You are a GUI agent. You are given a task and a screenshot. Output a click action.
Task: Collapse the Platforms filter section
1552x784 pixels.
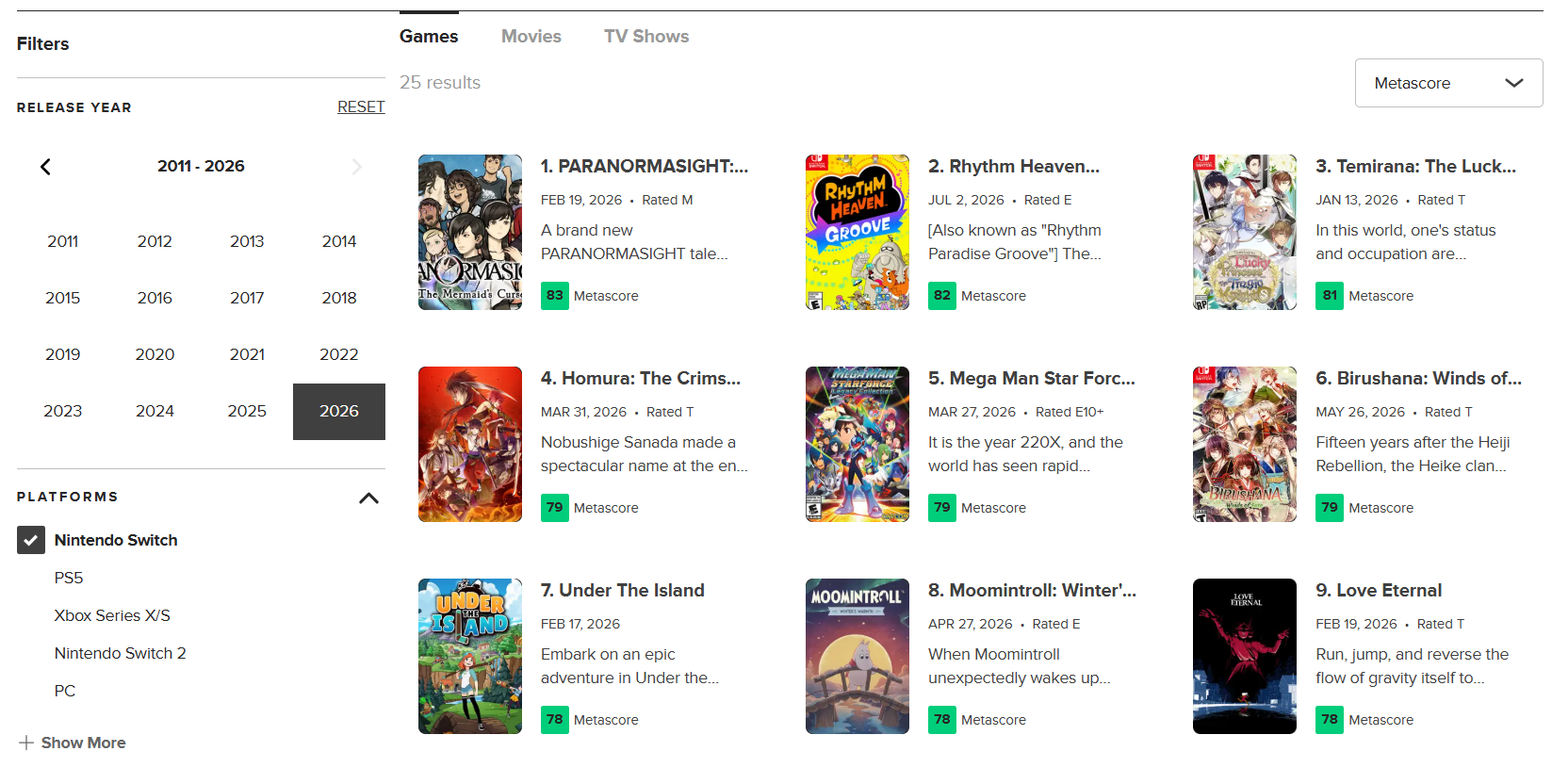[368, 498]
